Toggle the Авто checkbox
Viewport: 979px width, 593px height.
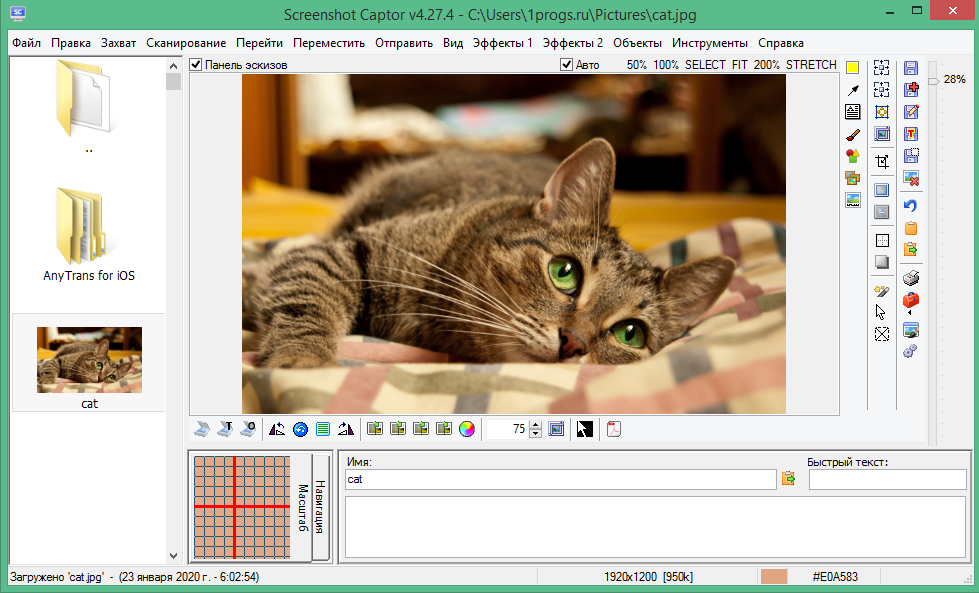pyautogui.click(x=567, y=65)
